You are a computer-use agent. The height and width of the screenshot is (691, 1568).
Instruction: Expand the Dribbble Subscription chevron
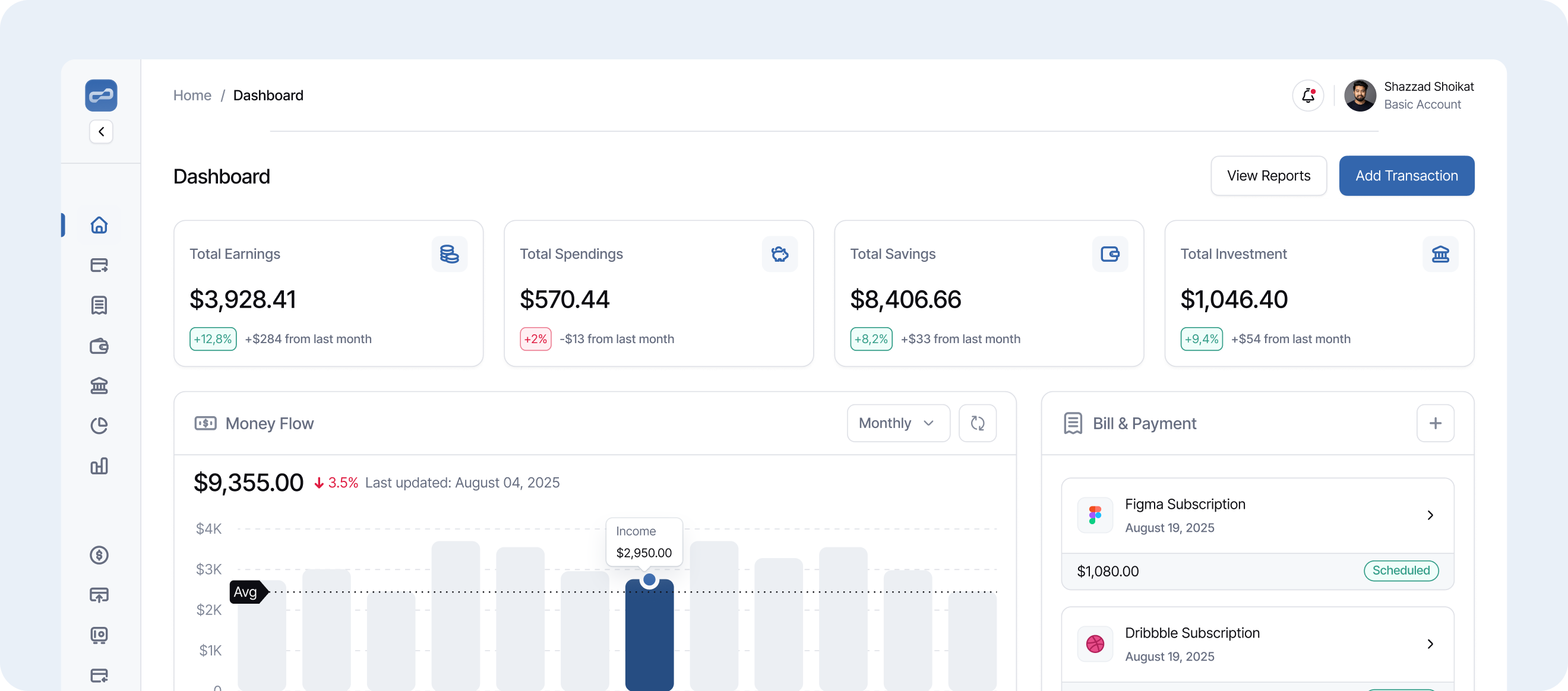click(1430, 644)
